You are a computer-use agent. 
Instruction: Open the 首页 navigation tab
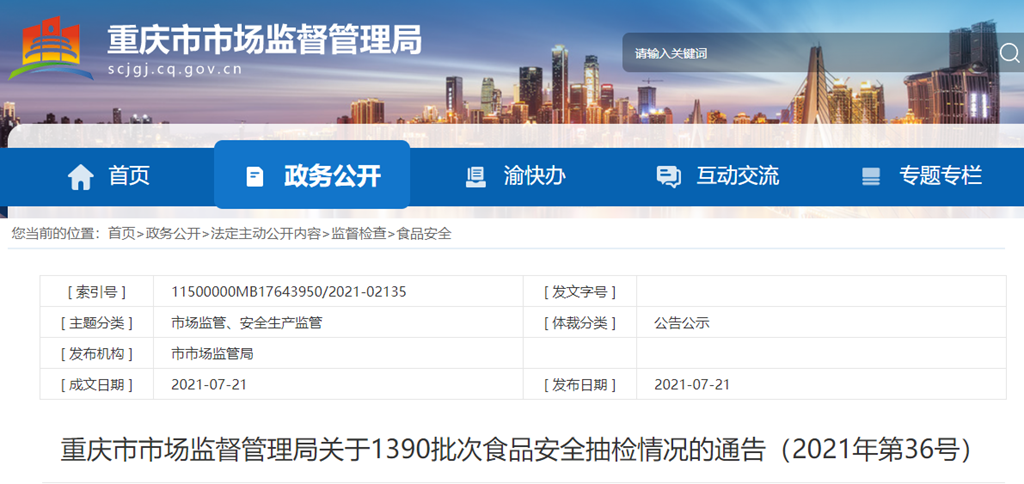coord(129,176)
